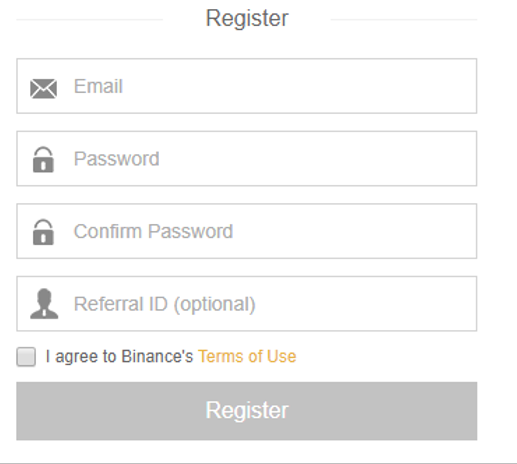
Task: Click the person silhouette icon in Referral ID
Action: 44,304
